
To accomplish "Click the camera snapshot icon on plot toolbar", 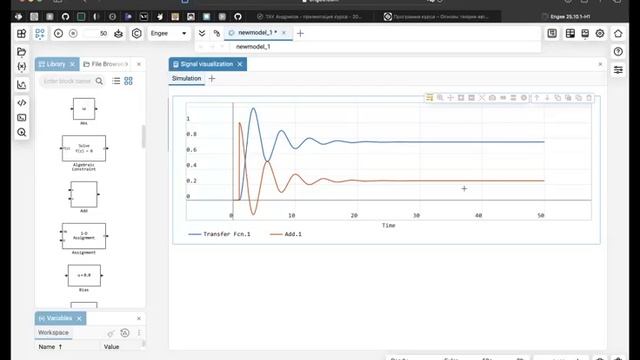I will point(492,98).
